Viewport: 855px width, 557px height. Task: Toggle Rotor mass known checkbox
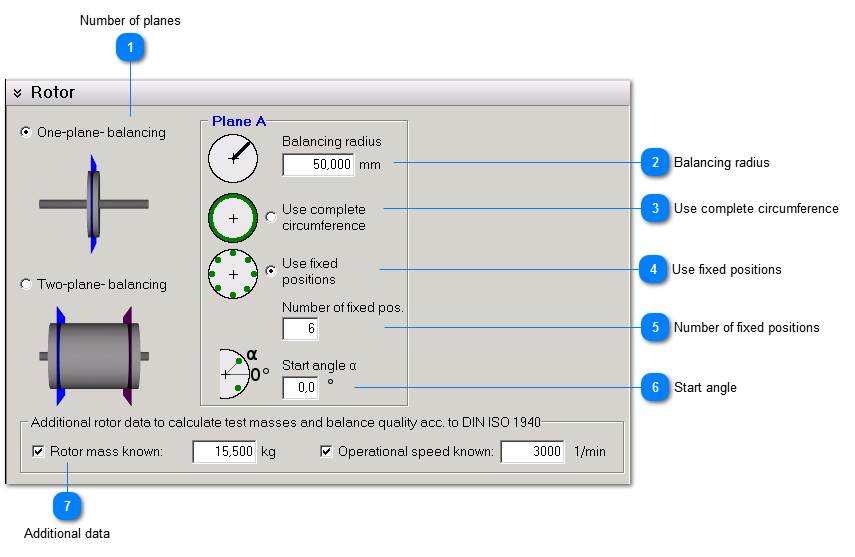[x=39, y=451]
